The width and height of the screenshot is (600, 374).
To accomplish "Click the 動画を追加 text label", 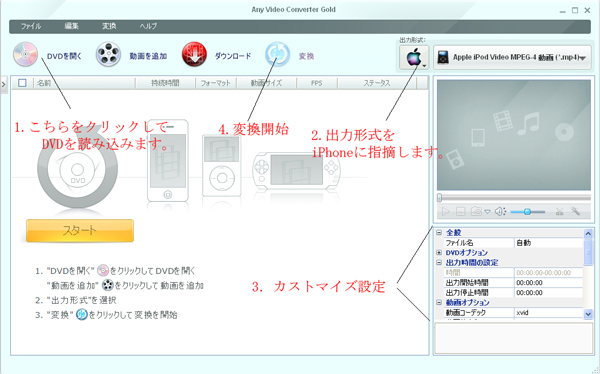I will point(148,56).
